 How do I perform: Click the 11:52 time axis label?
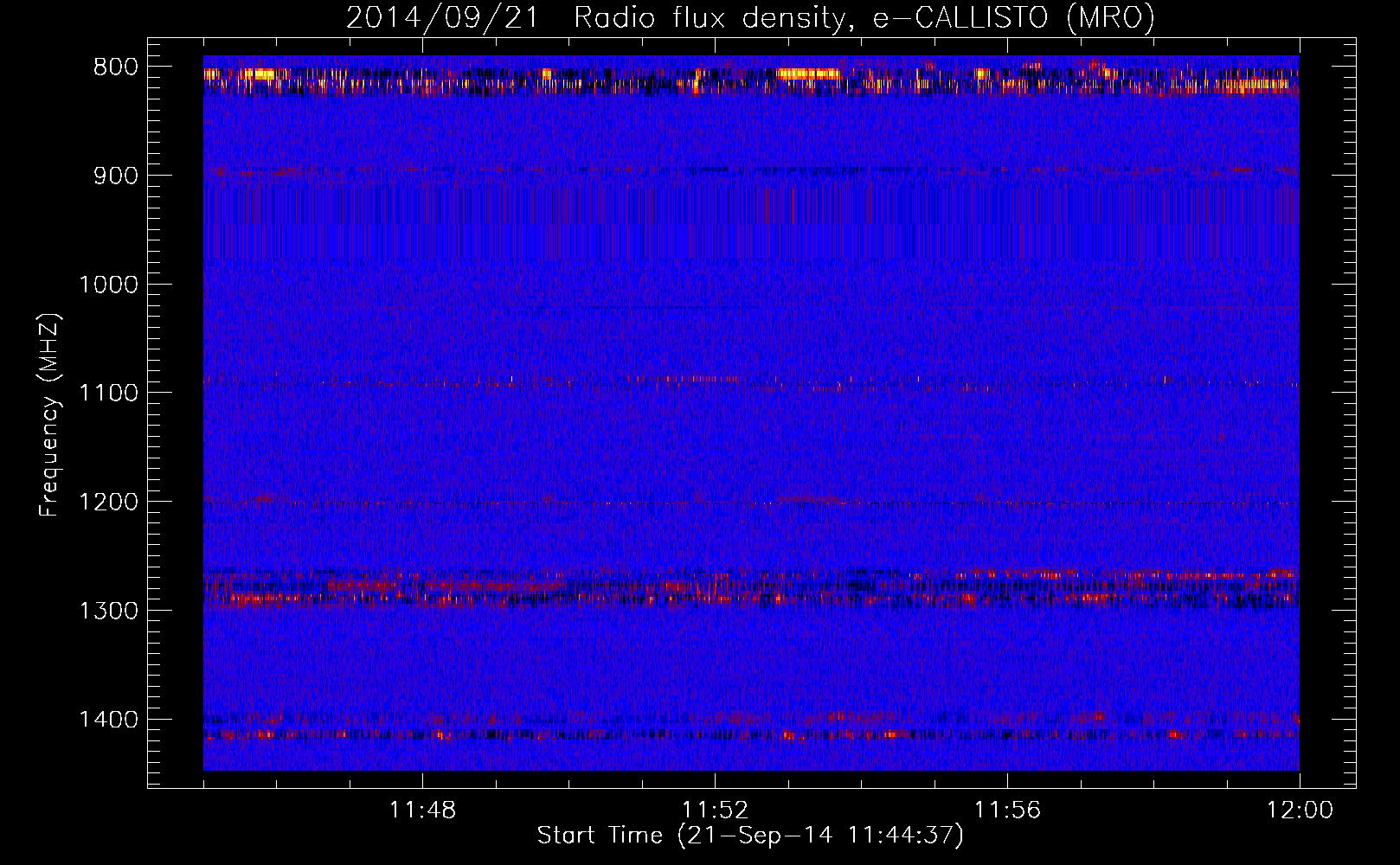click(x=715, y=811)
